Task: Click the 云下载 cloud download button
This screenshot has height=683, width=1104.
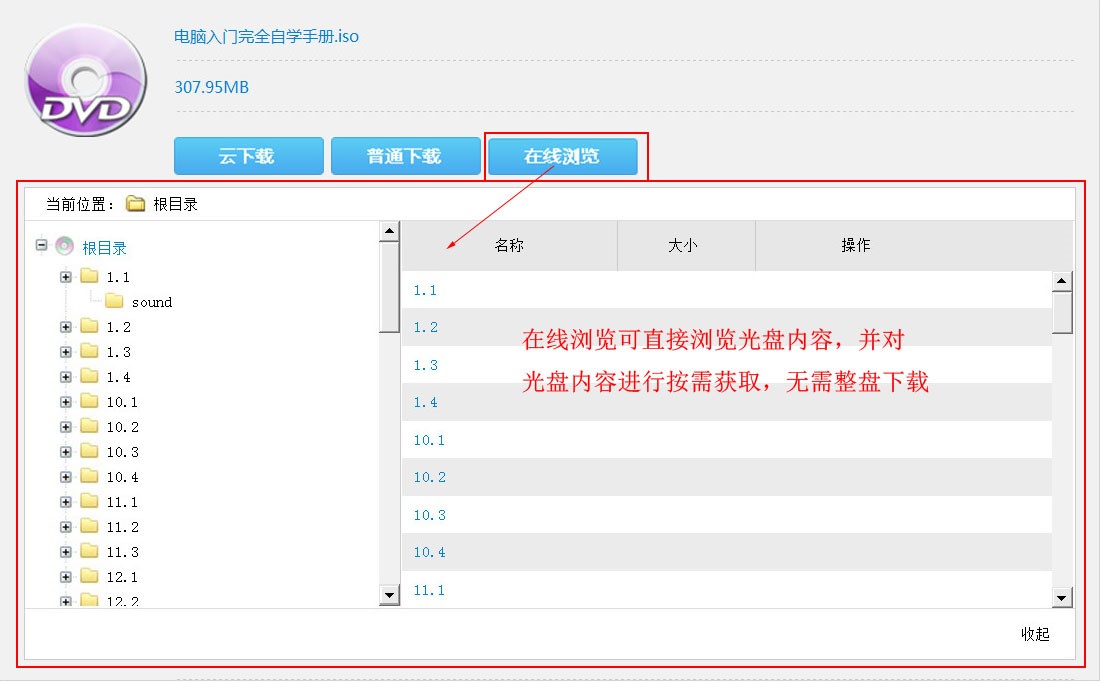Action: click(x=248, y=157)
